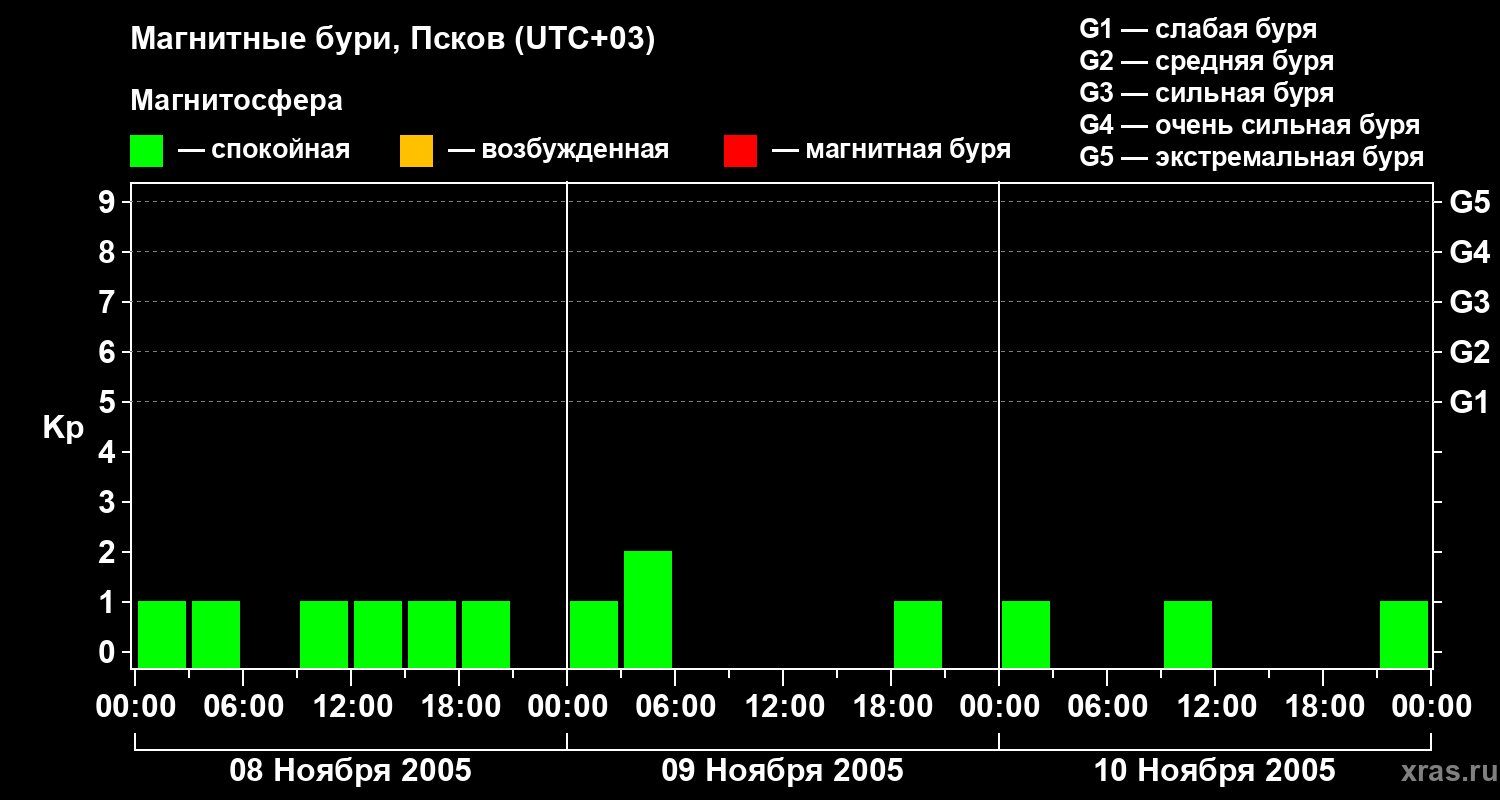Select the 00:00–03:00 bar on 09 Ноября
Screen dimensions: 1500x800
[594, 634]
